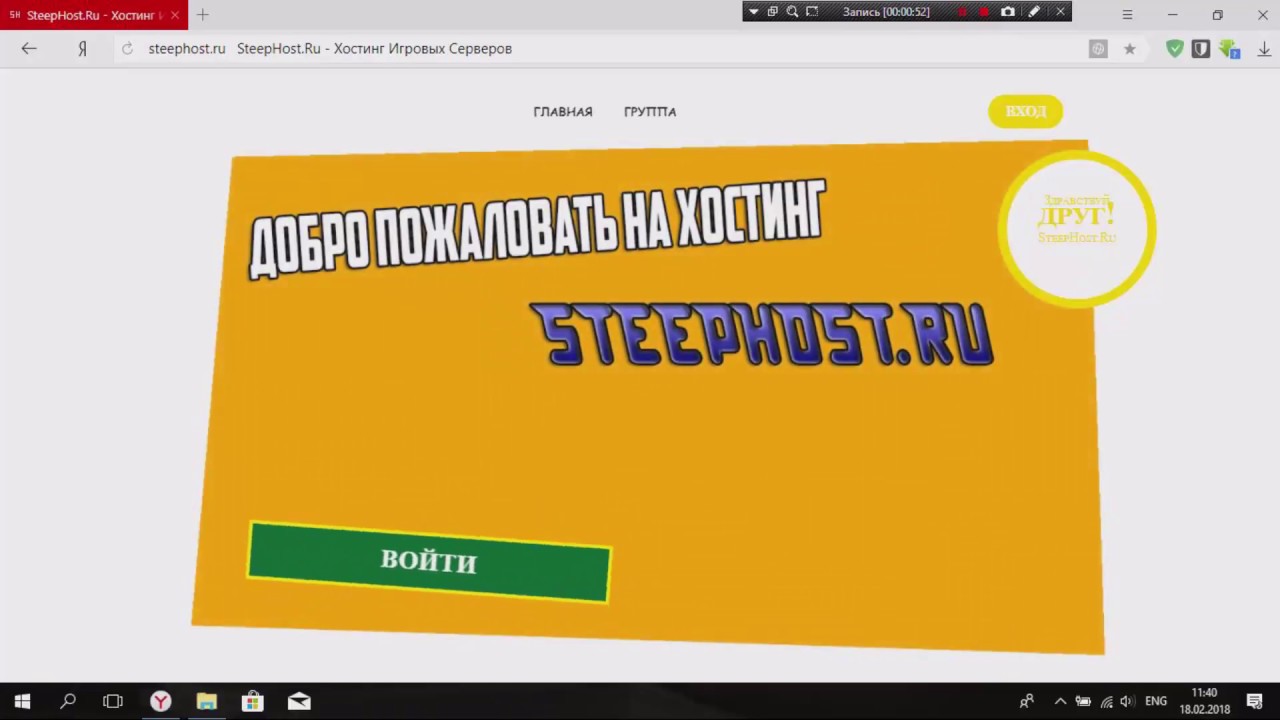Click the recorder region selection icon

tap(812, 12)
